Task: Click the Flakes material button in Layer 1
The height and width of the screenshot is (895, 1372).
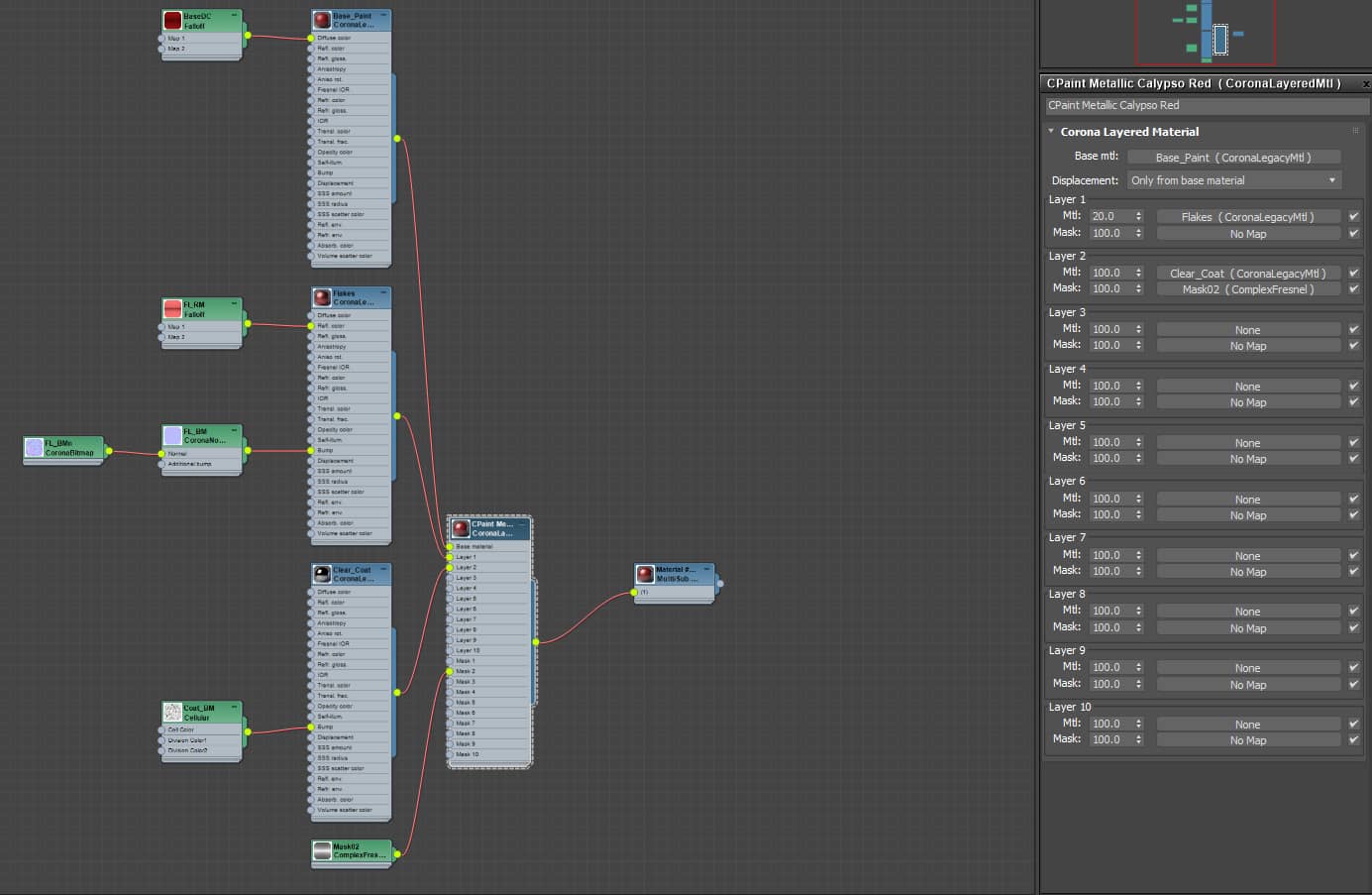Action: pyautogui.click(x=1247, y=217)
